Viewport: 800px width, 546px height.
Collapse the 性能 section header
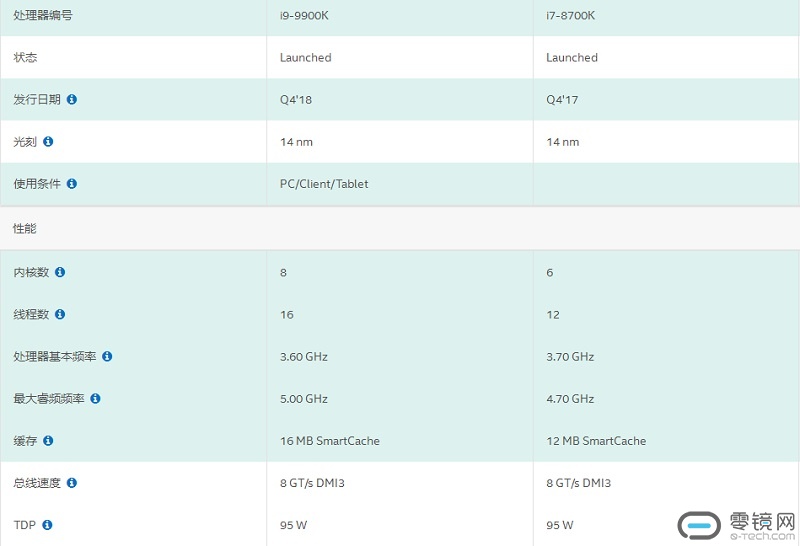(x=400, y=228)
